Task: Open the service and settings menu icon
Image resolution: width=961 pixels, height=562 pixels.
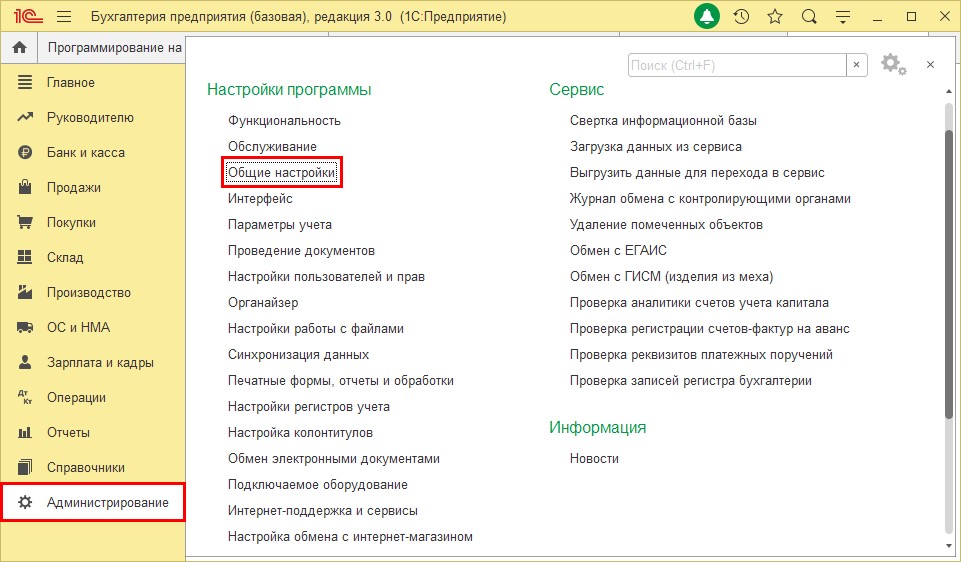Action: (x=843, y=17)
